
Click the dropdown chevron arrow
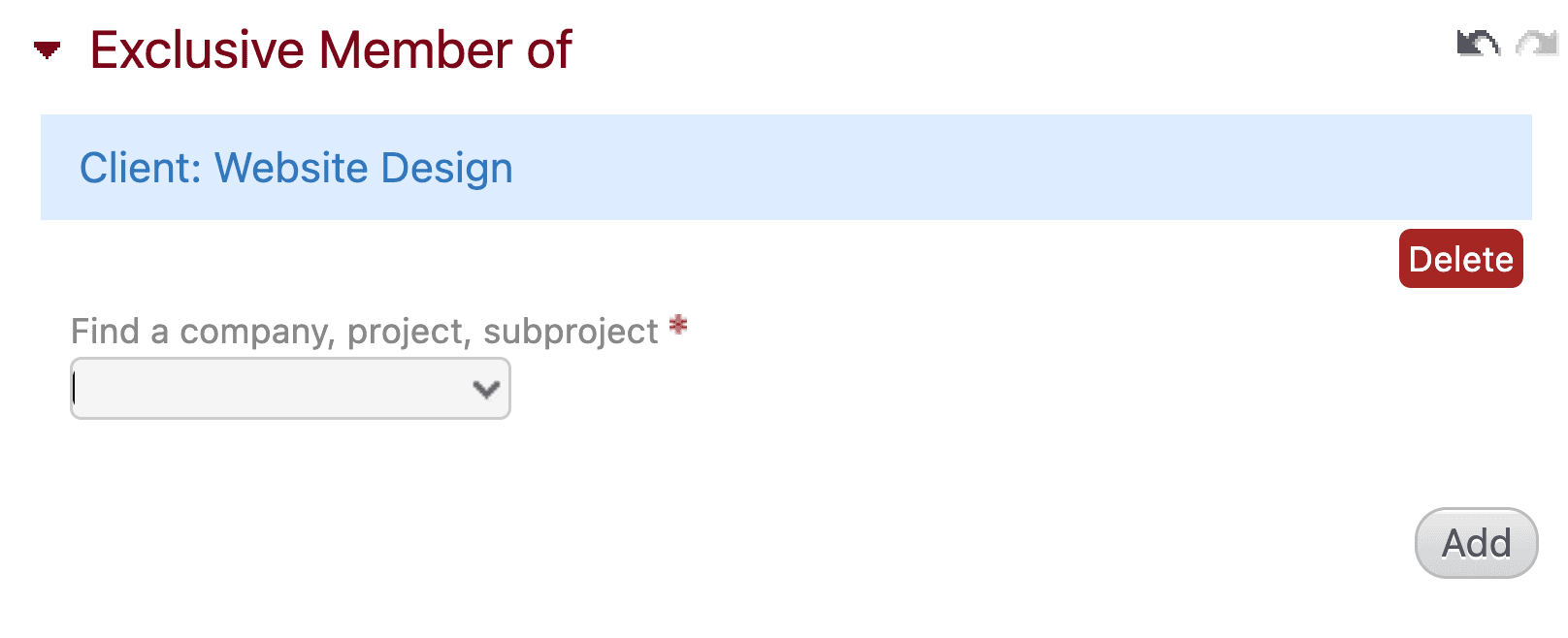tap(485, 389)
